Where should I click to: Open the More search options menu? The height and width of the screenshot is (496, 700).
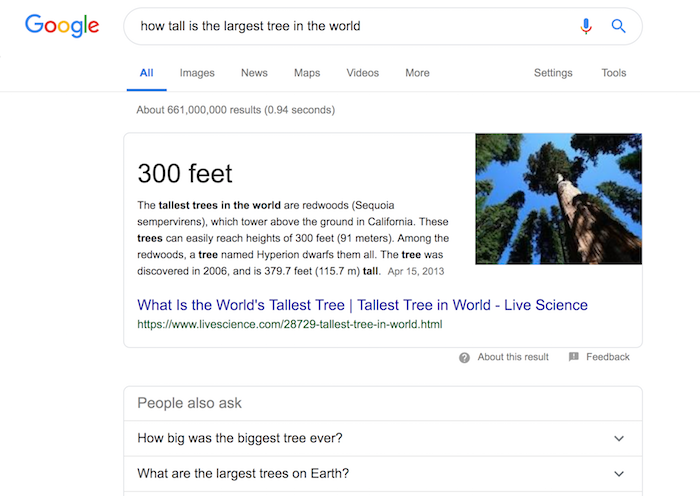pyautogui.click(x=417, y=73)
